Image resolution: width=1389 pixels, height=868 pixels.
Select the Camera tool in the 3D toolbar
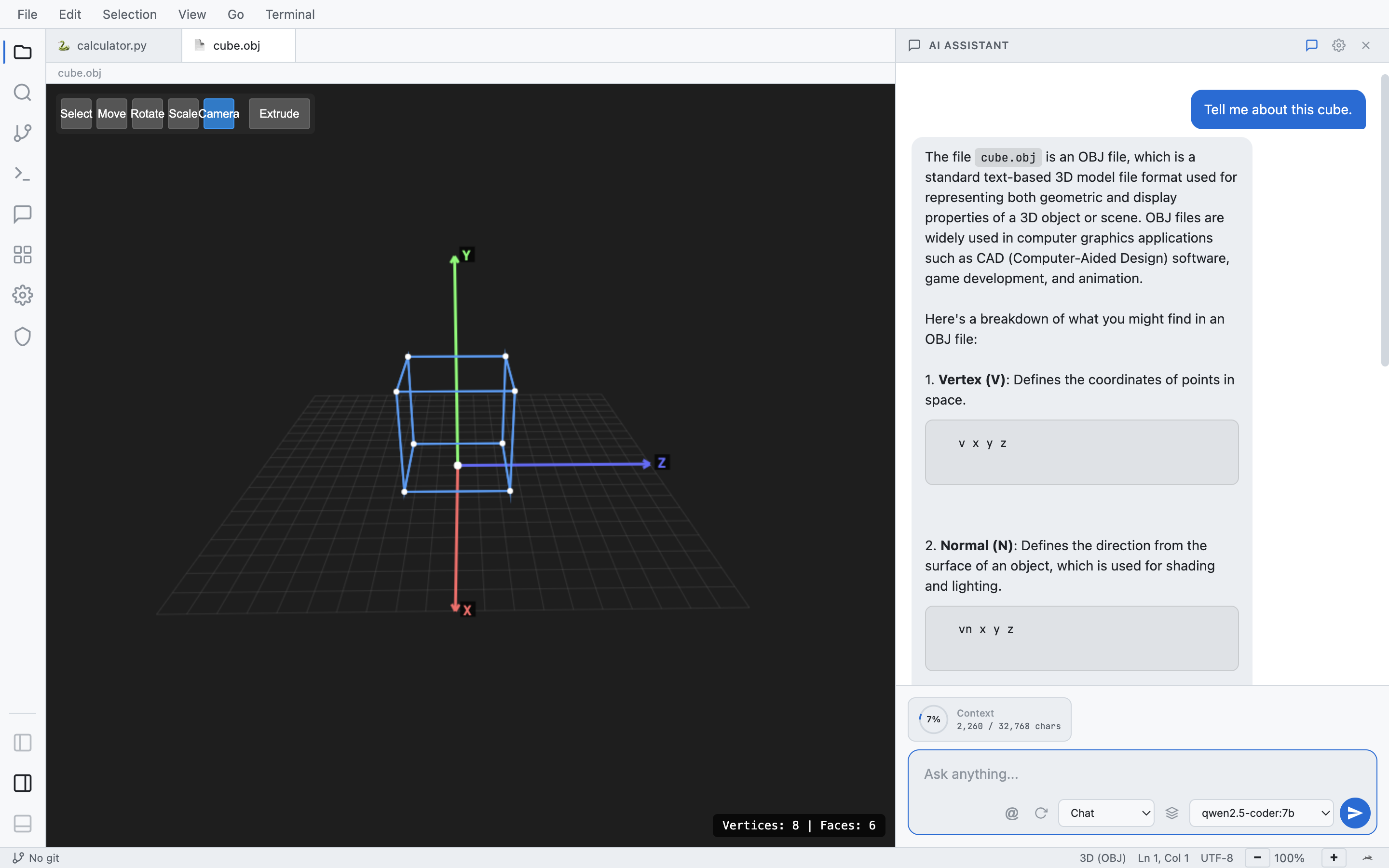219,114
